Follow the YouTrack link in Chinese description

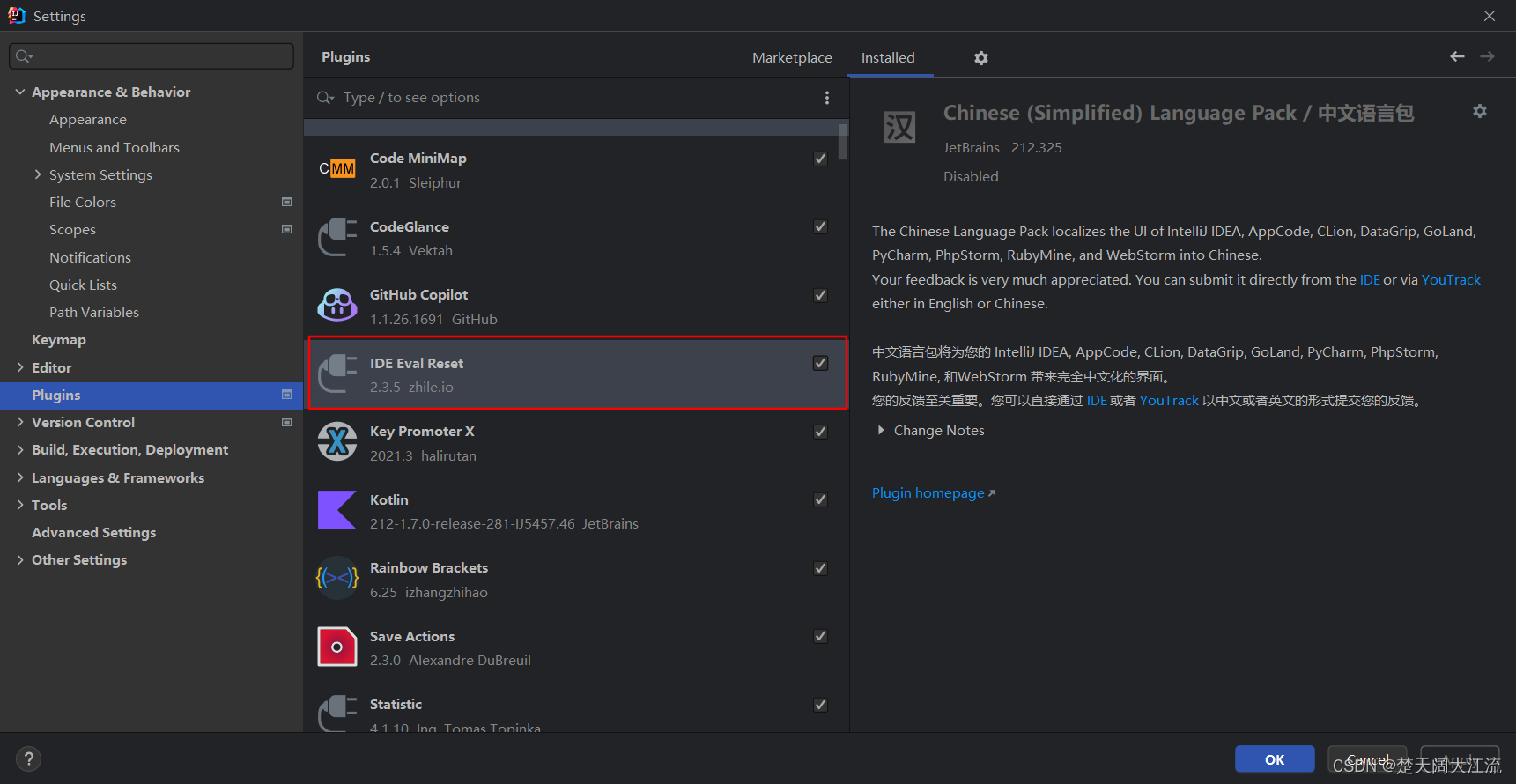pos(1169,400)
